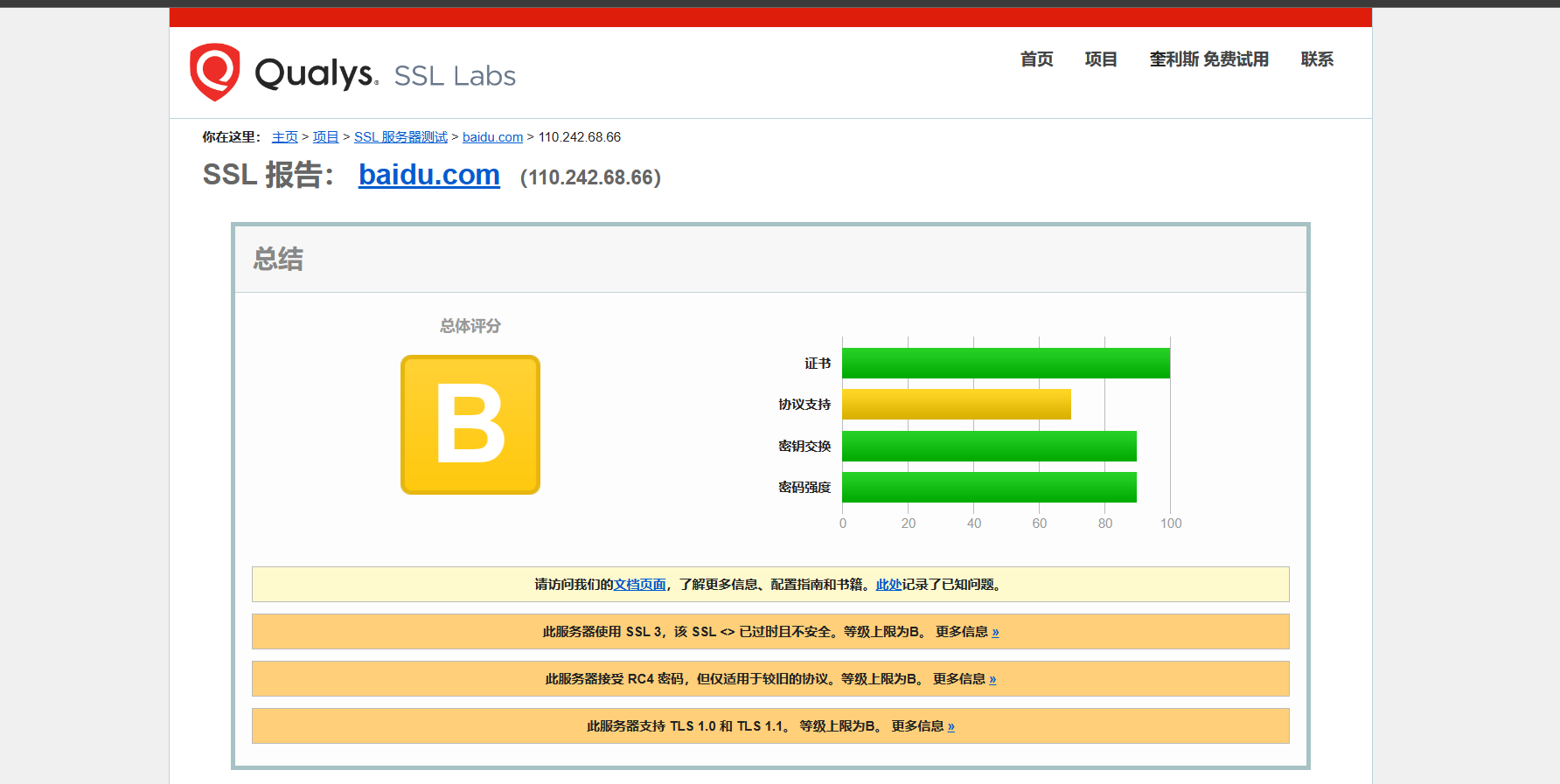Click the yellow 协议支持 score bar
The width and height of the screenshot is (1560, 784).
pyautogui.click(x=956, y=405)
